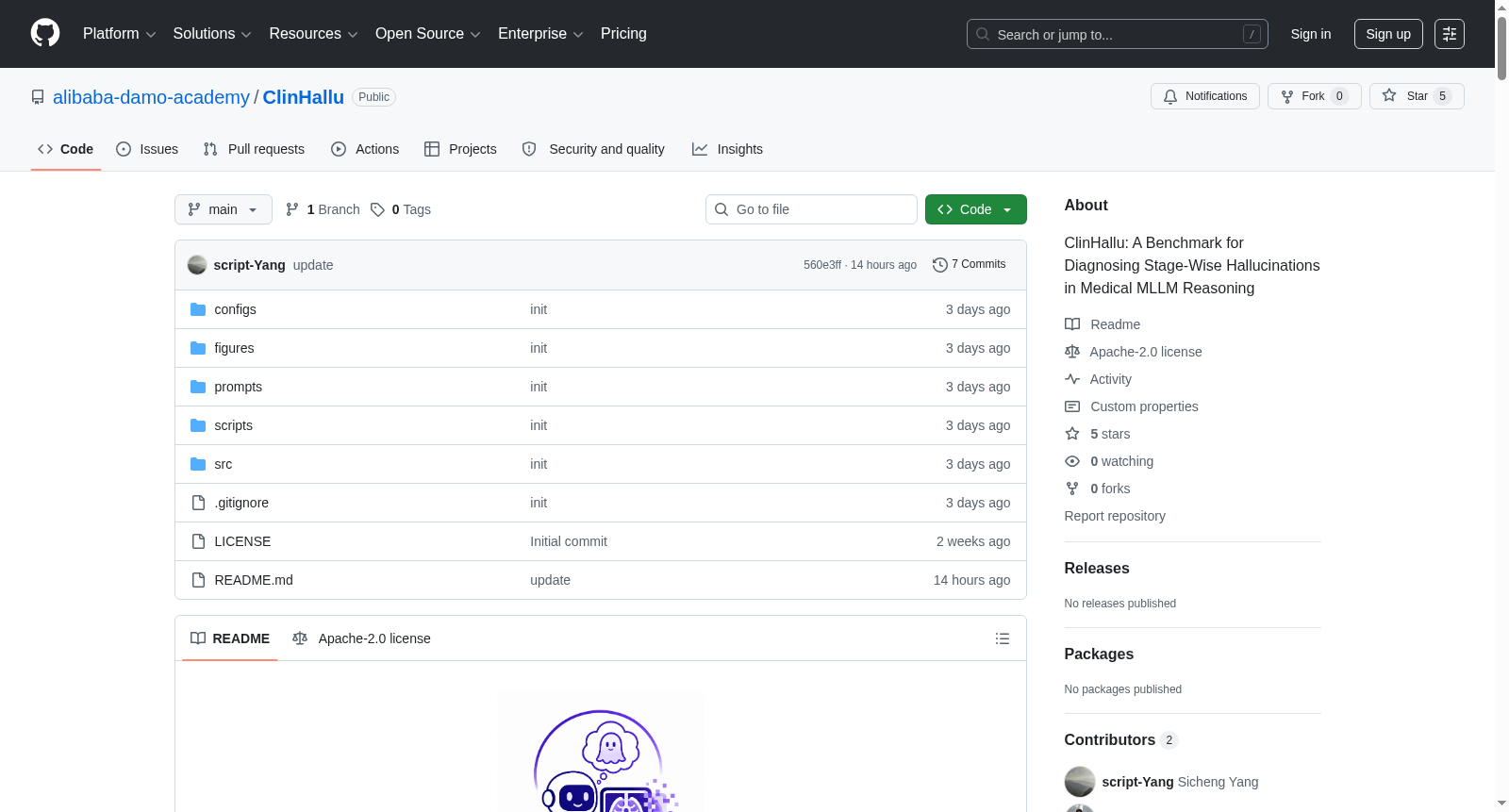Click the pulse icon beside Activity
The width and height of the screenshot is (1509, 812).
click(x=1072, y=379)
